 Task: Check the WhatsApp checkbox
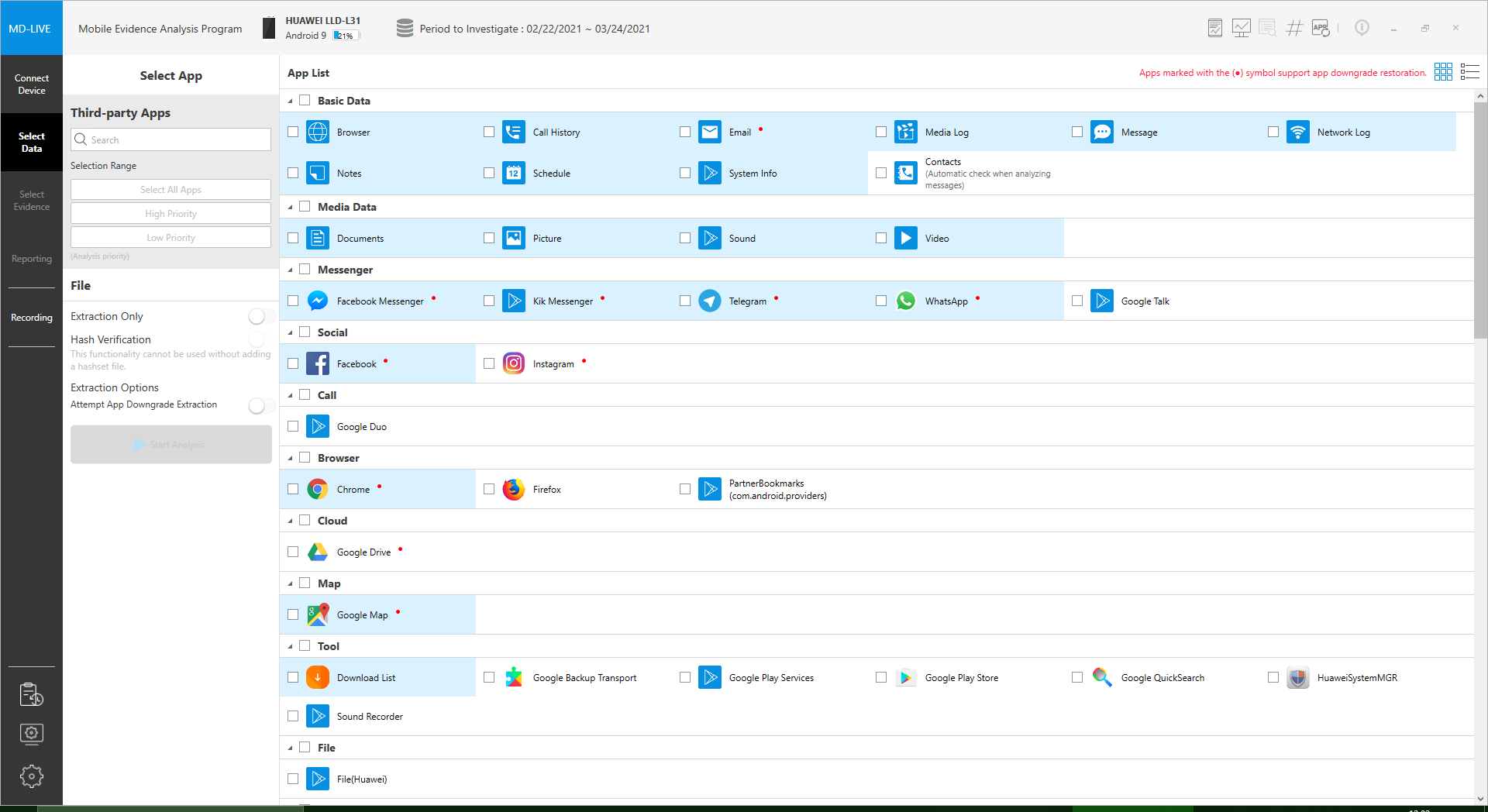(881, 301)
